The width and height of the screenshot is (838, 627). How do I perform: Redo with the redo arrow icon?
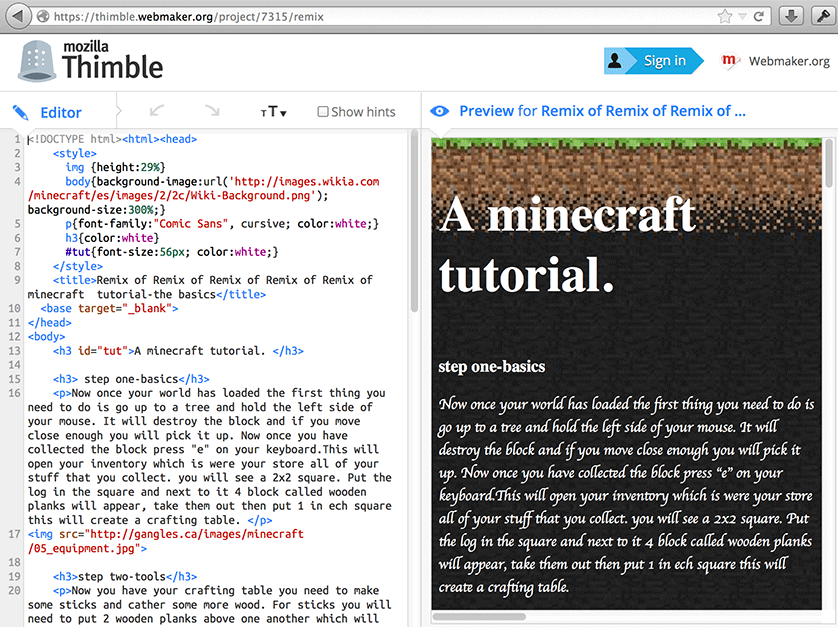tap(212, 111)
